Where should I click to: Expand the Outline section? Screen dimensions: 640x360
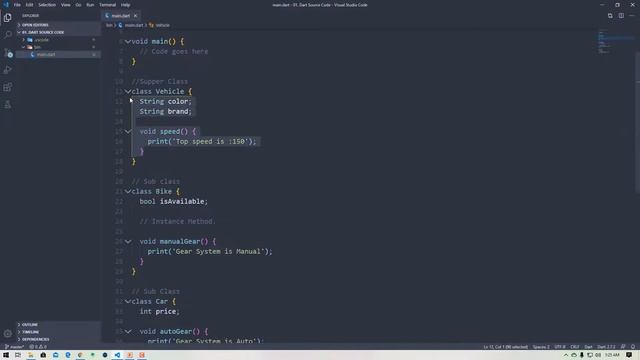pyautogui.click(x=58, y=324)
